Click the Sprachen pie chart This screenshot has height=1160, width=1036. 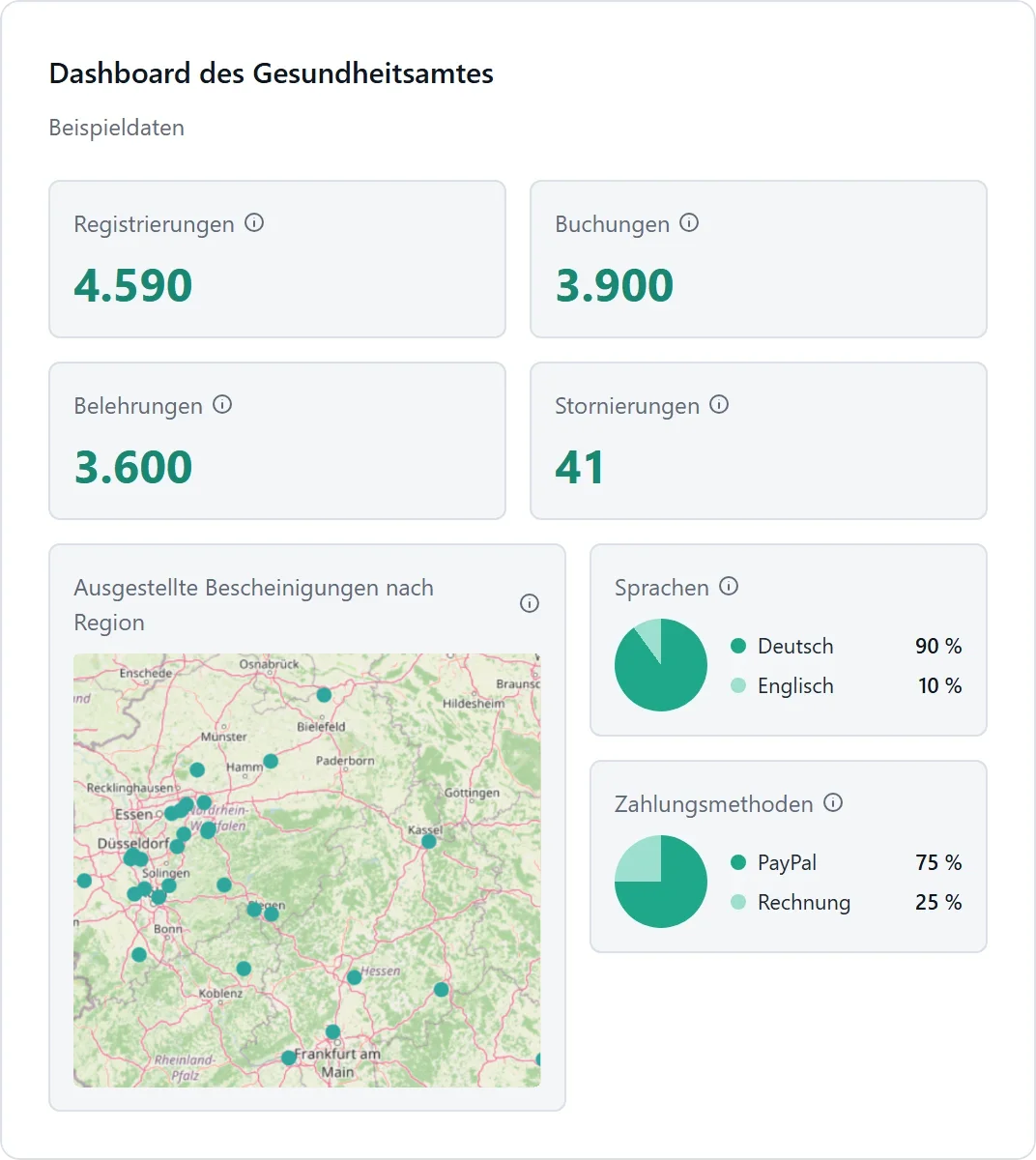[661, 665]
